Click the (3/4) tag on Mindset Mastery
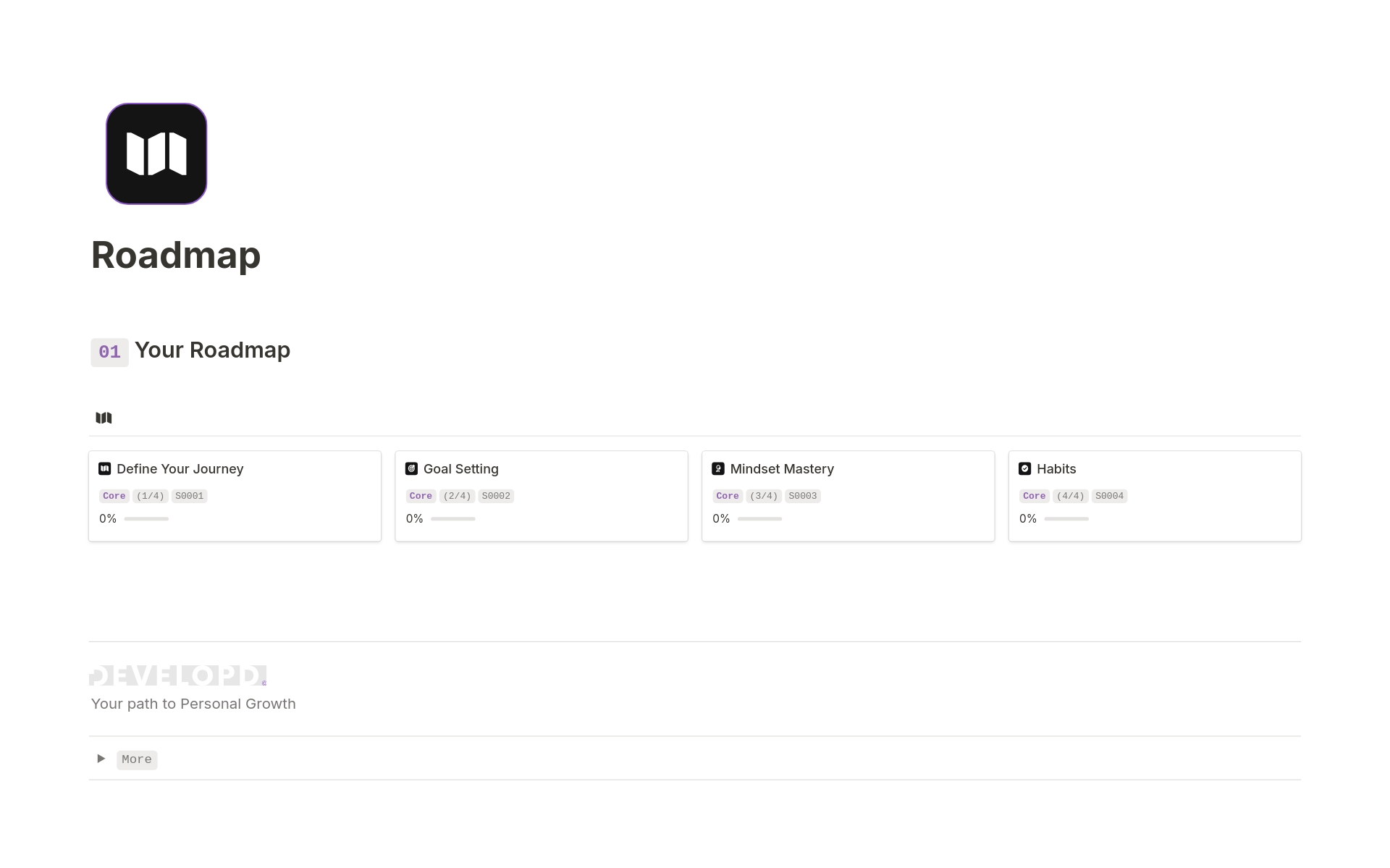The width and height of the screenshot is (1390, 868). 764,496
